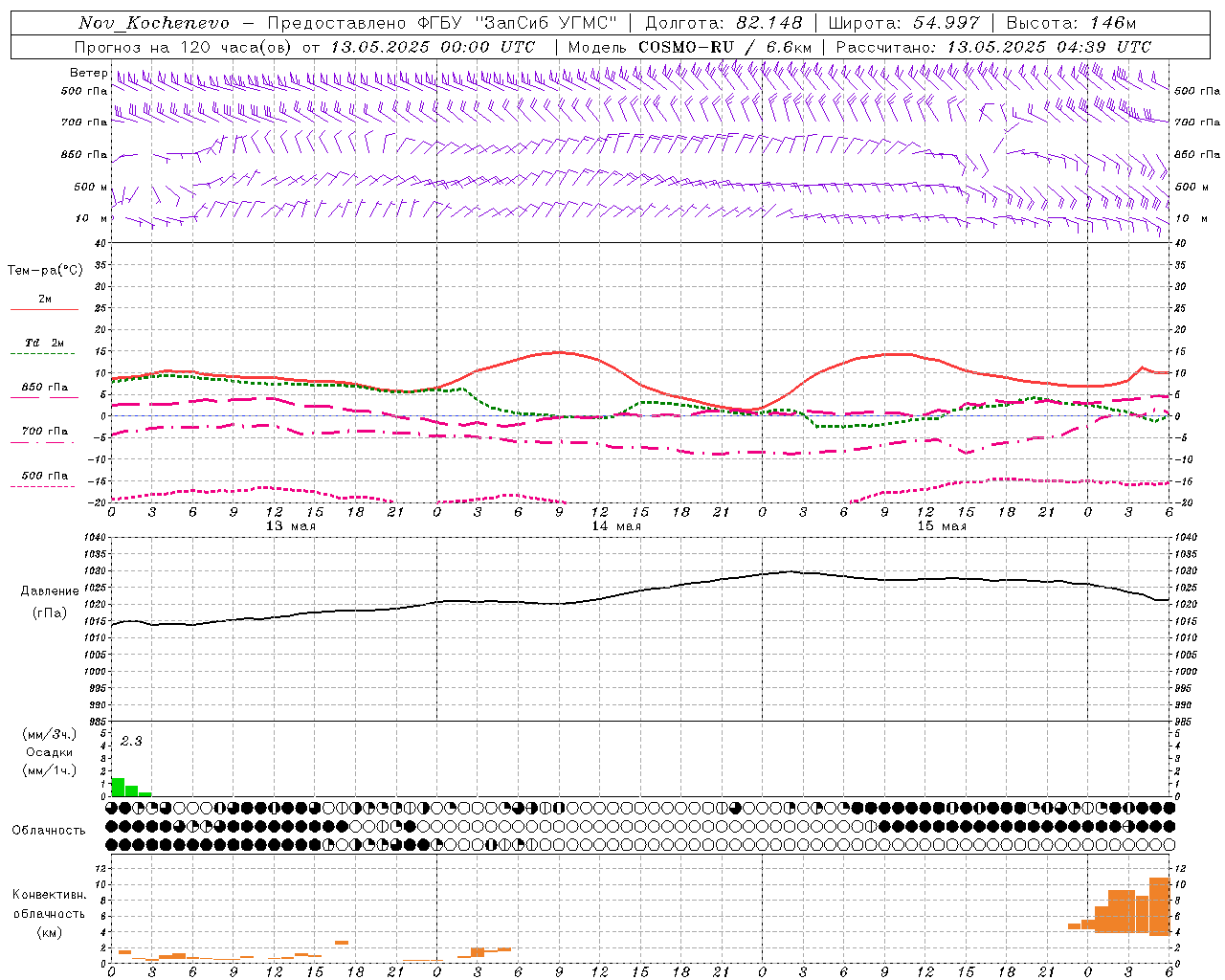The width and height of the screenshot is (1225, 980).
Task: Click the tallest orange convective cloud bar
Action: coord(1159,905)
